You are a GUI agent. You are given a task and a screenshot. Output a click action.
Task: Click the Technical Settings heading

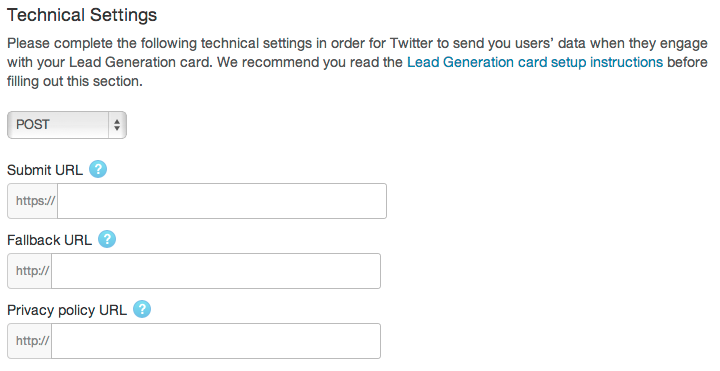point(82,15)
